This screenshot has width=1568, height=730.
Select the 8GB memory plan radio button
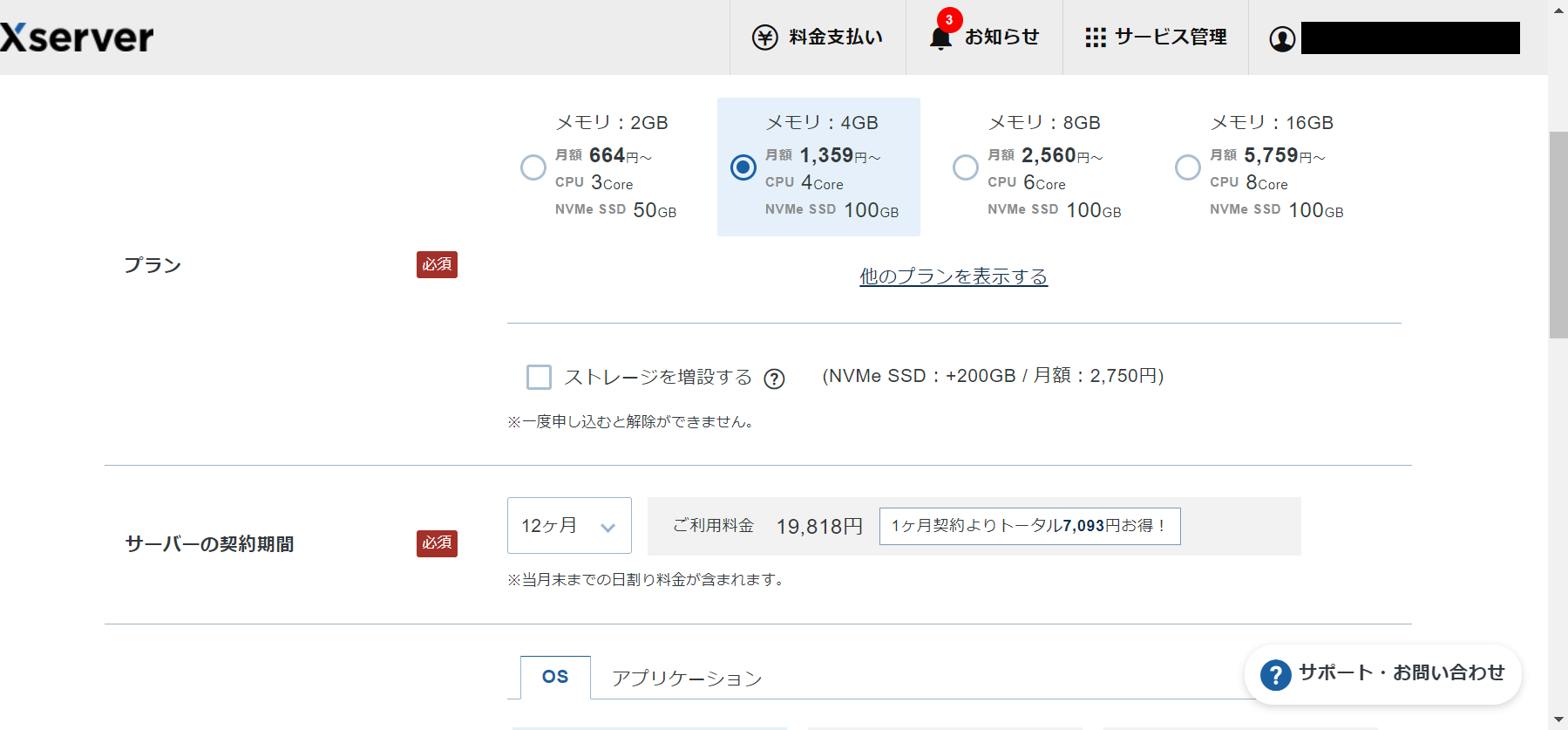[966, 167]
